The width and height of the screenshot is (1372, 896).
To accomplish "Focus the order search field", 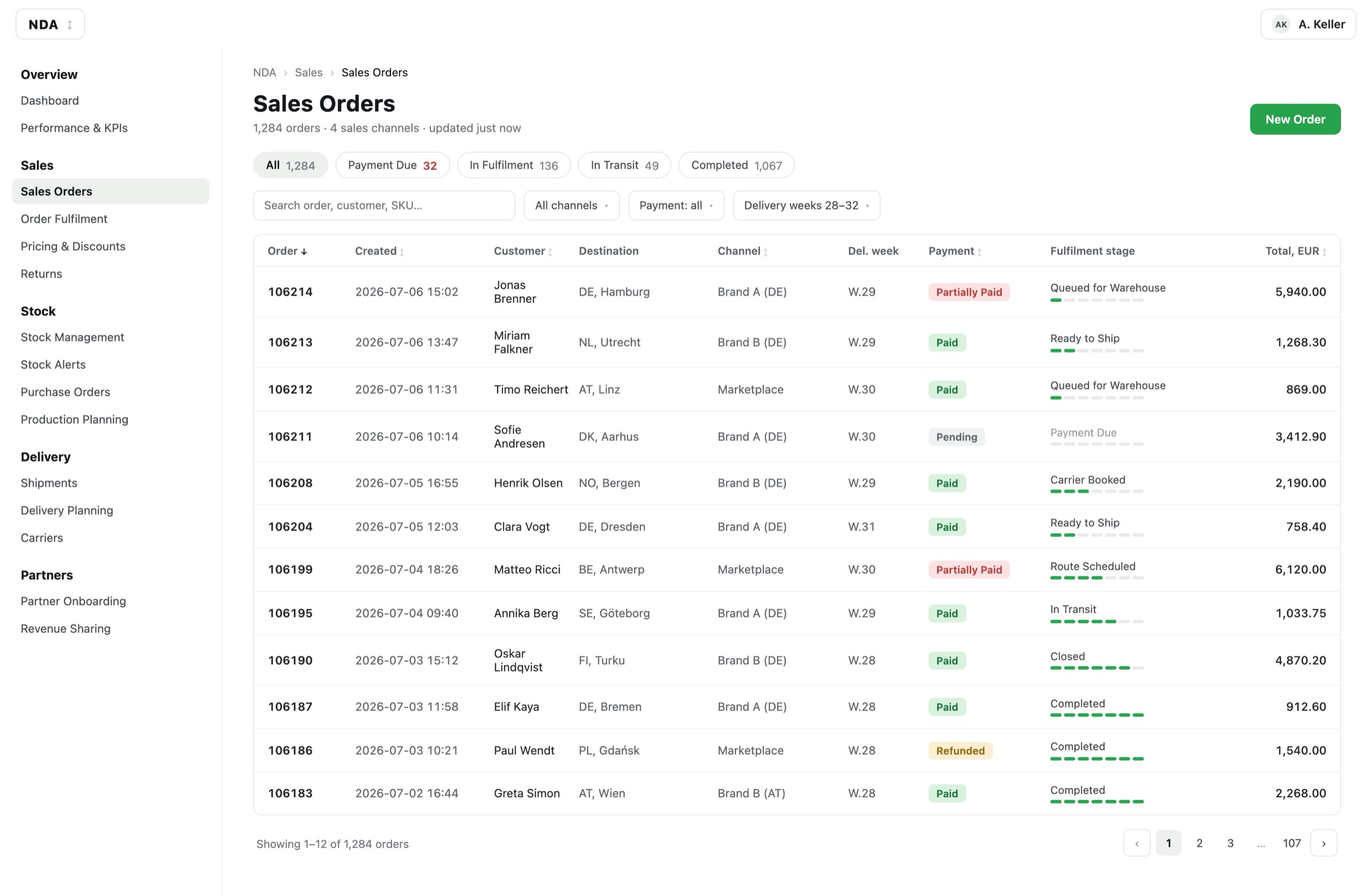I will click(384, 205).
